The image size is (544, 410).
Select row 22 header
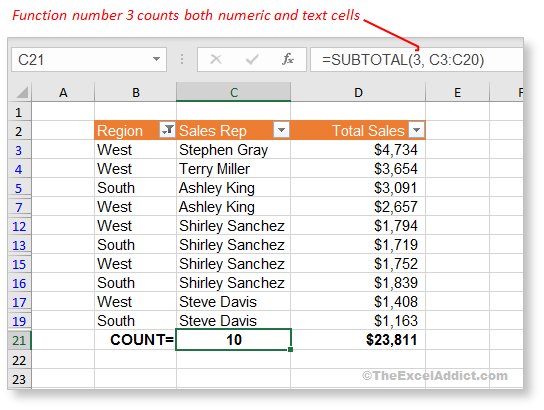19,360
